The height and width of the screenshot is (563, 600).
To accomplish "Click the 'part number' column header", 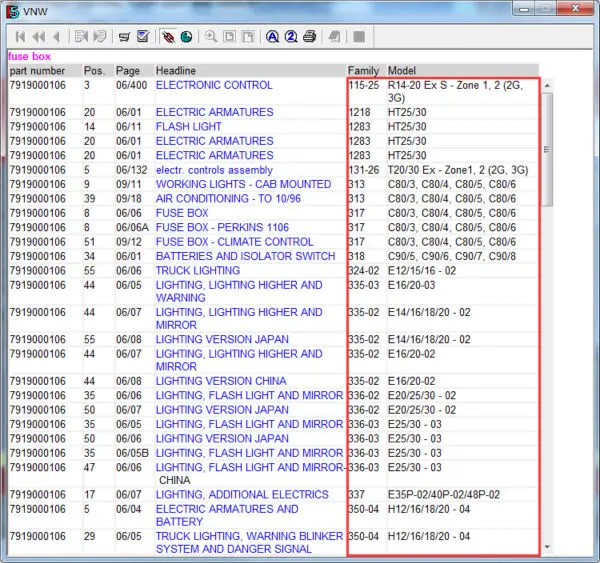I will click(x=37, y=71).
